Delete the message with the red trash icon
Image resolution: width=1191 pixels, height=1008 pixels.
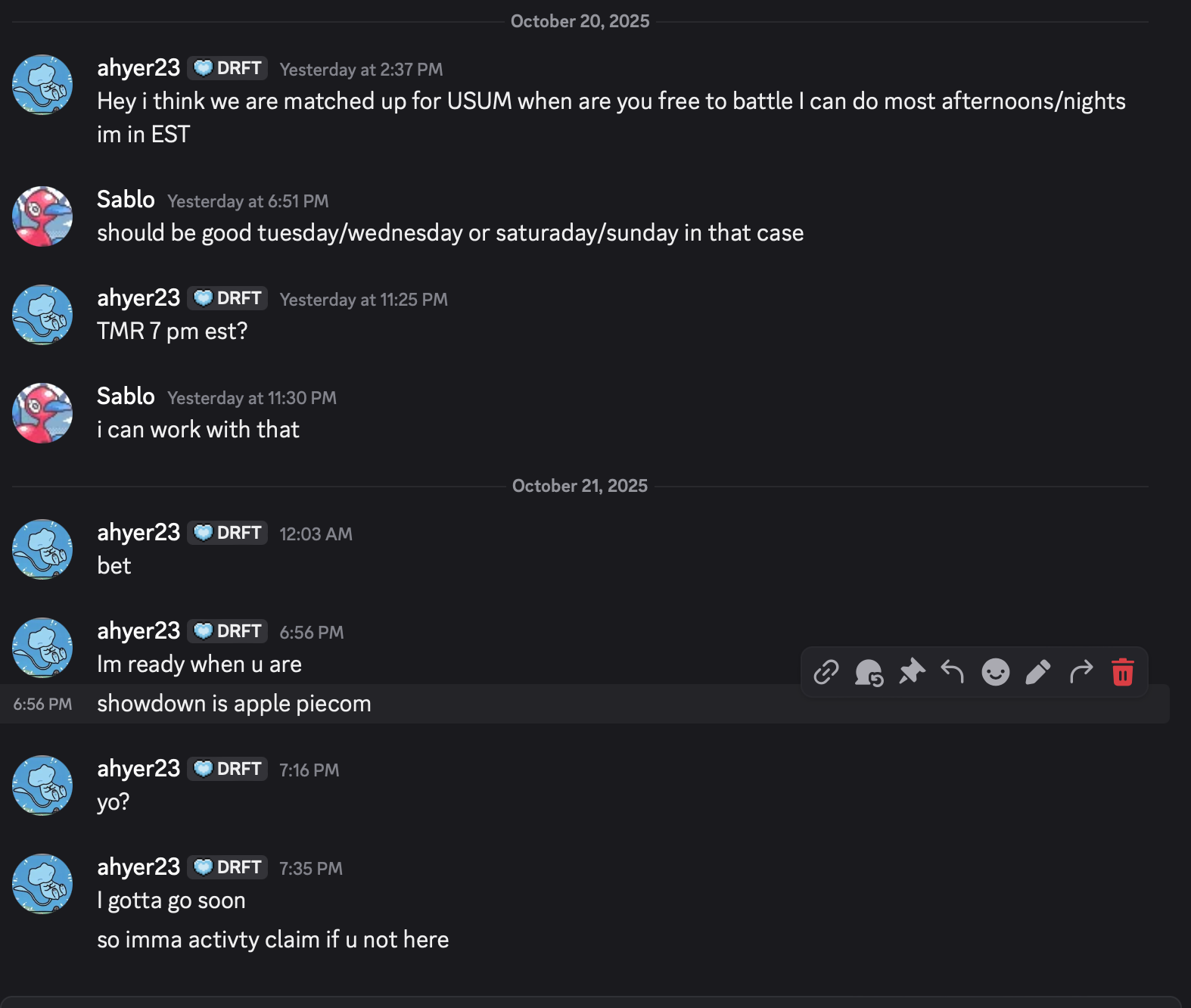pyautogui.click(x=1123, y=672)
